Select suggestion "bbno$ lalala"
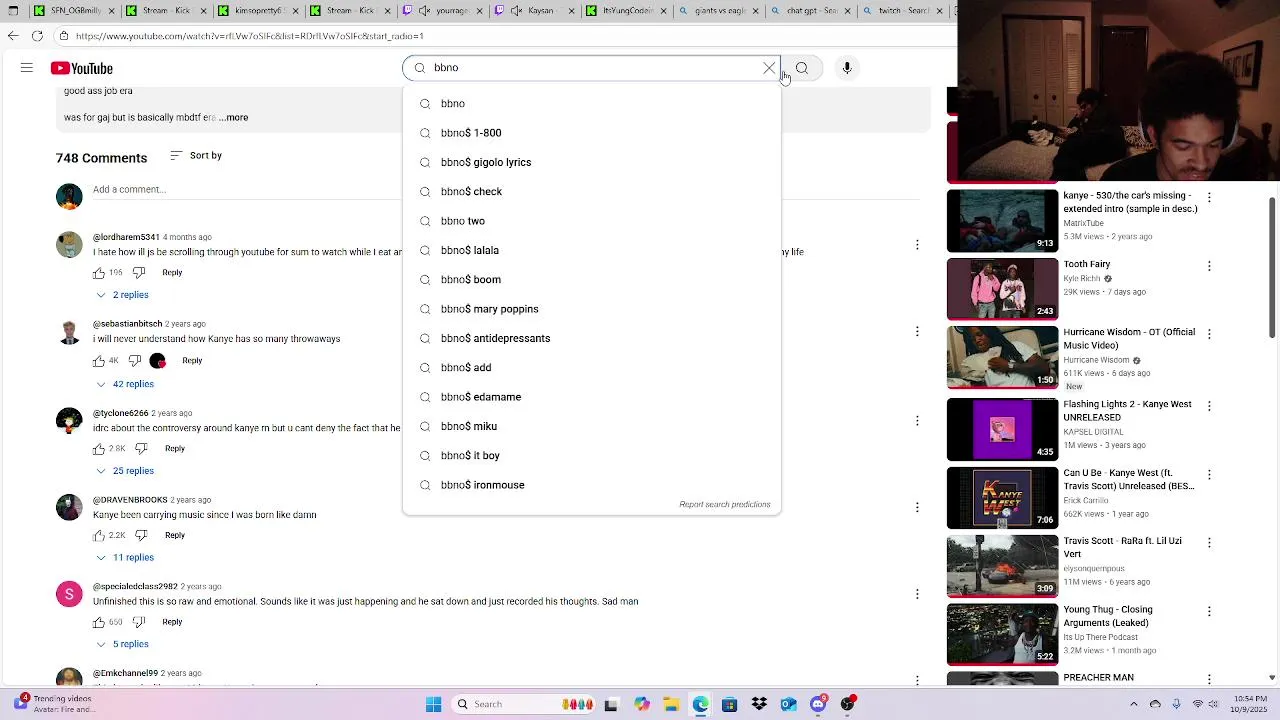This screenshot has height=720, width=1280. point(591,250)
